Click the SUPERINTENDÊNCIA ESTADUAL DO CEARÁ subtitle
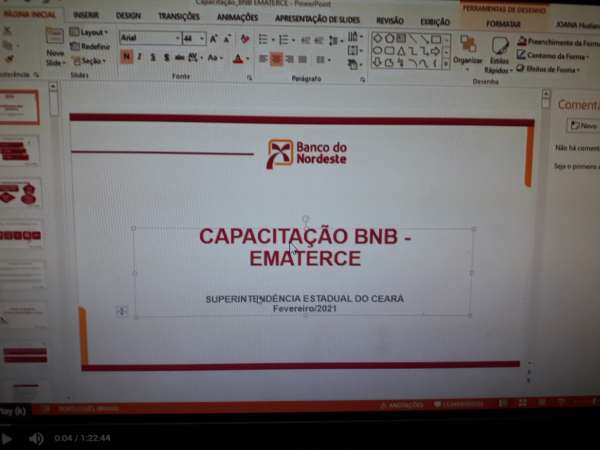 coord(305,299)
